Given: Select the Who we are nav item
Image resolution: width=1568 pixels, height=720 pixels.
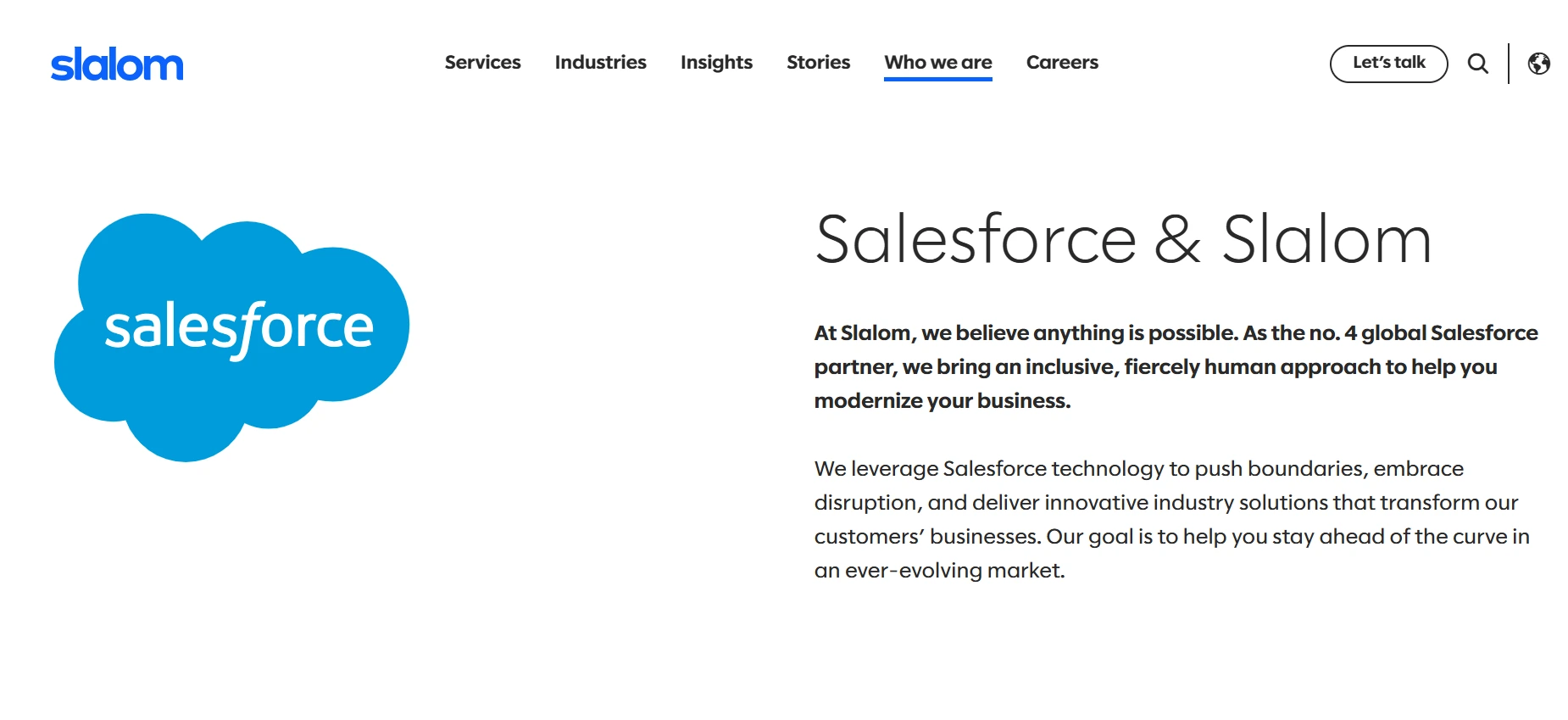Looking at the screenshot, I should coord(937,63).
